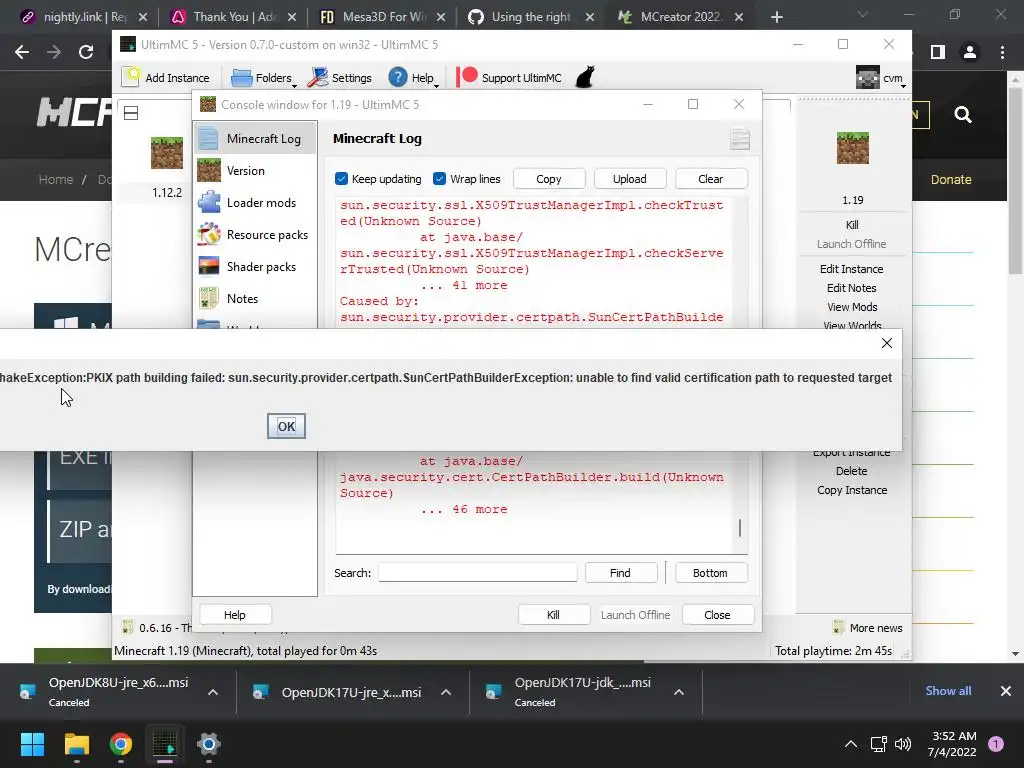Click the Add Instance toolbar icon
The image size is (1024, 768).
[x=131, y=77]
